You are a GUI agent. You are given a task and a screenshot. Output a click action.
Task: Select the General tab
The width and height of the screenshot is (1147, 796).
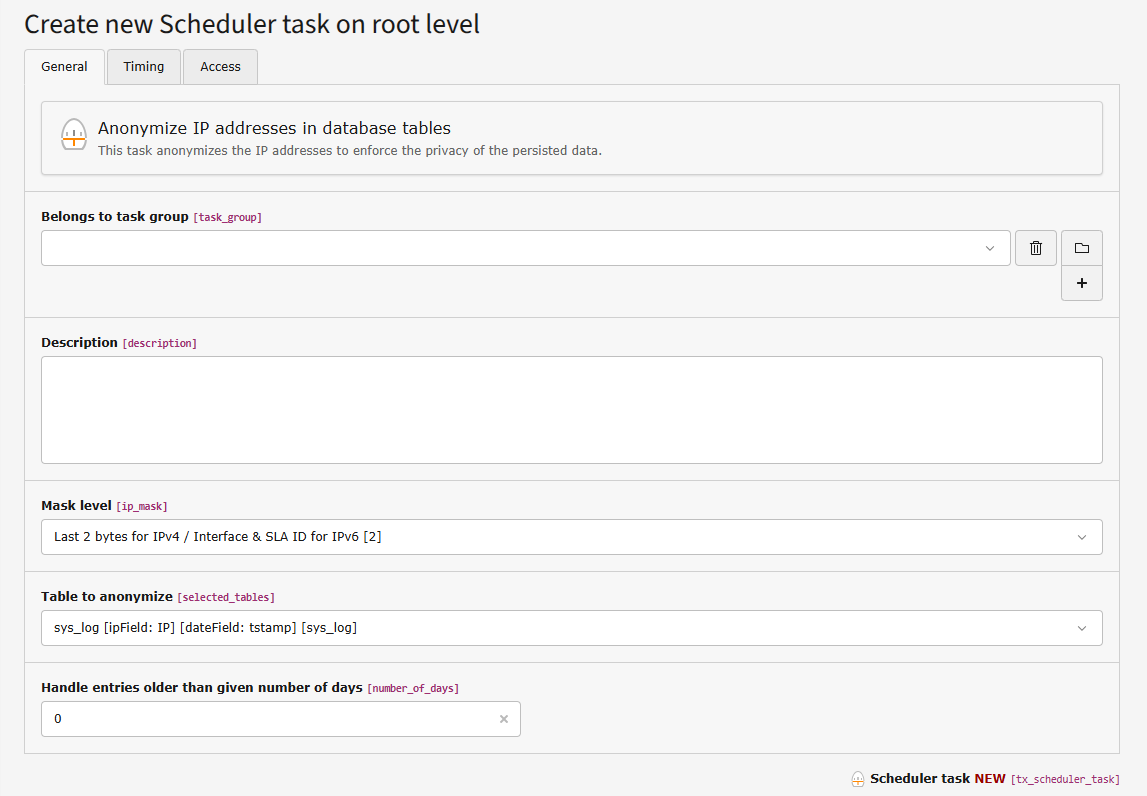64,66
